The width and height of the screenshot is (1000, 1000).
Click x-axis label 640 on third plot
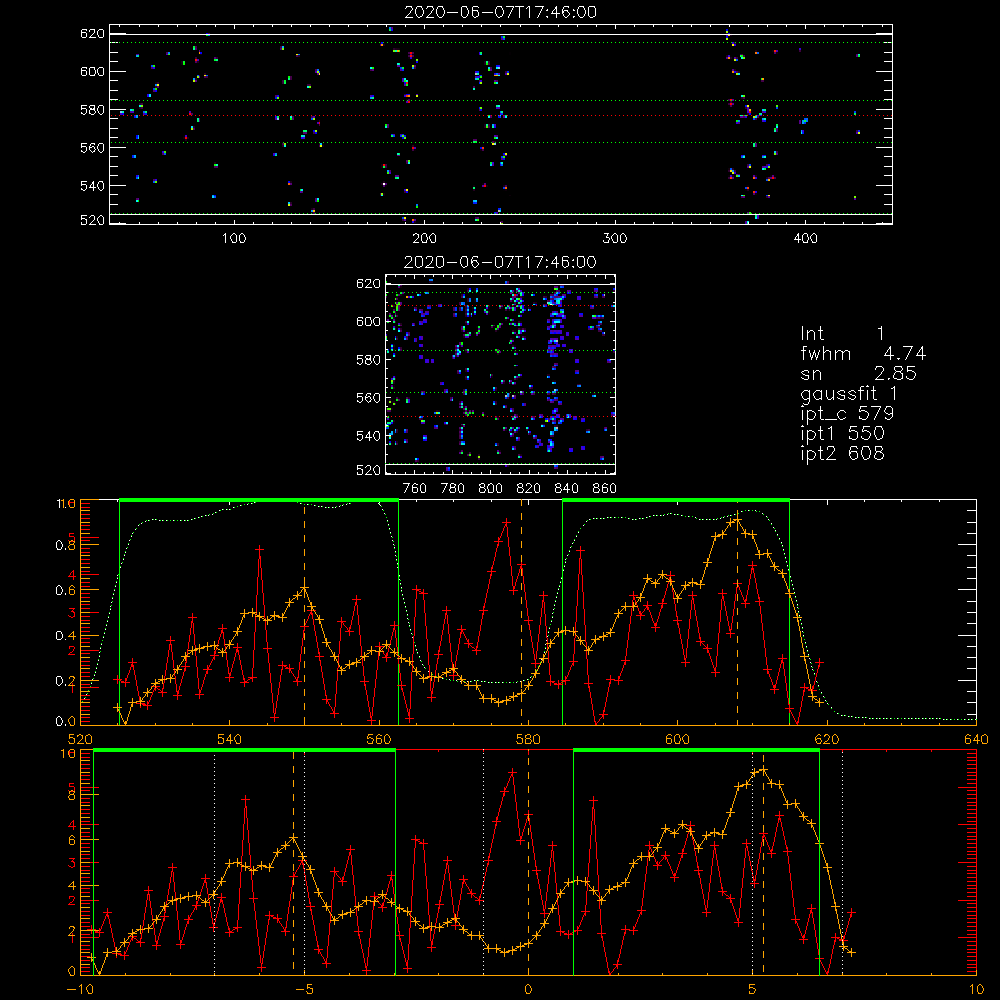976,739
